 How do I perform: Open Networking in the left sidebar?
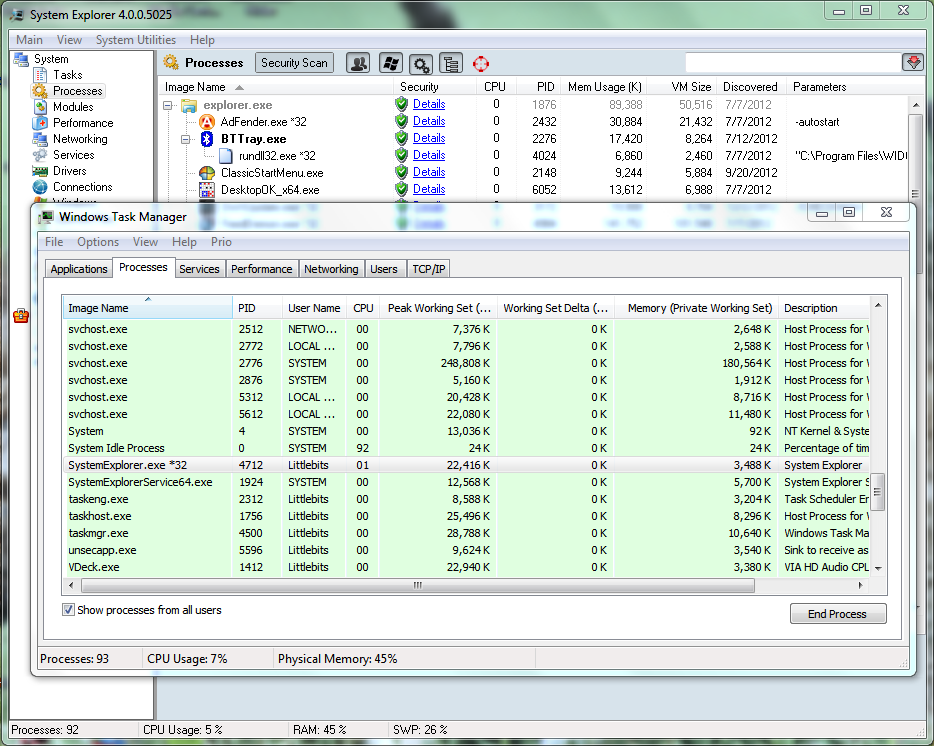[x=80, y=139]
